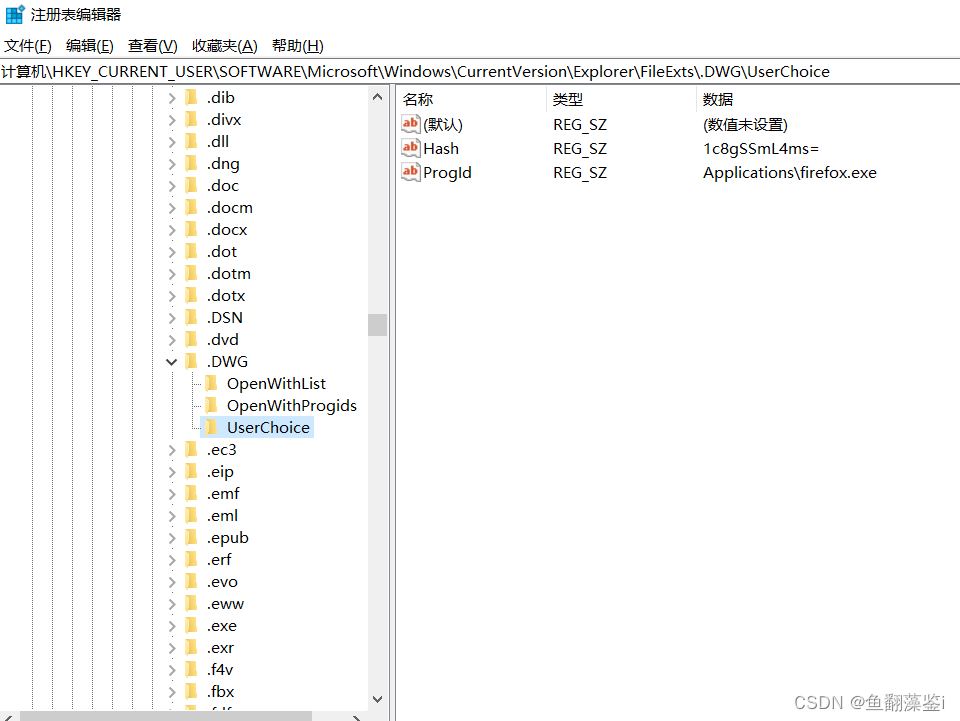Open the 查看(V) menu

(152, 46)
